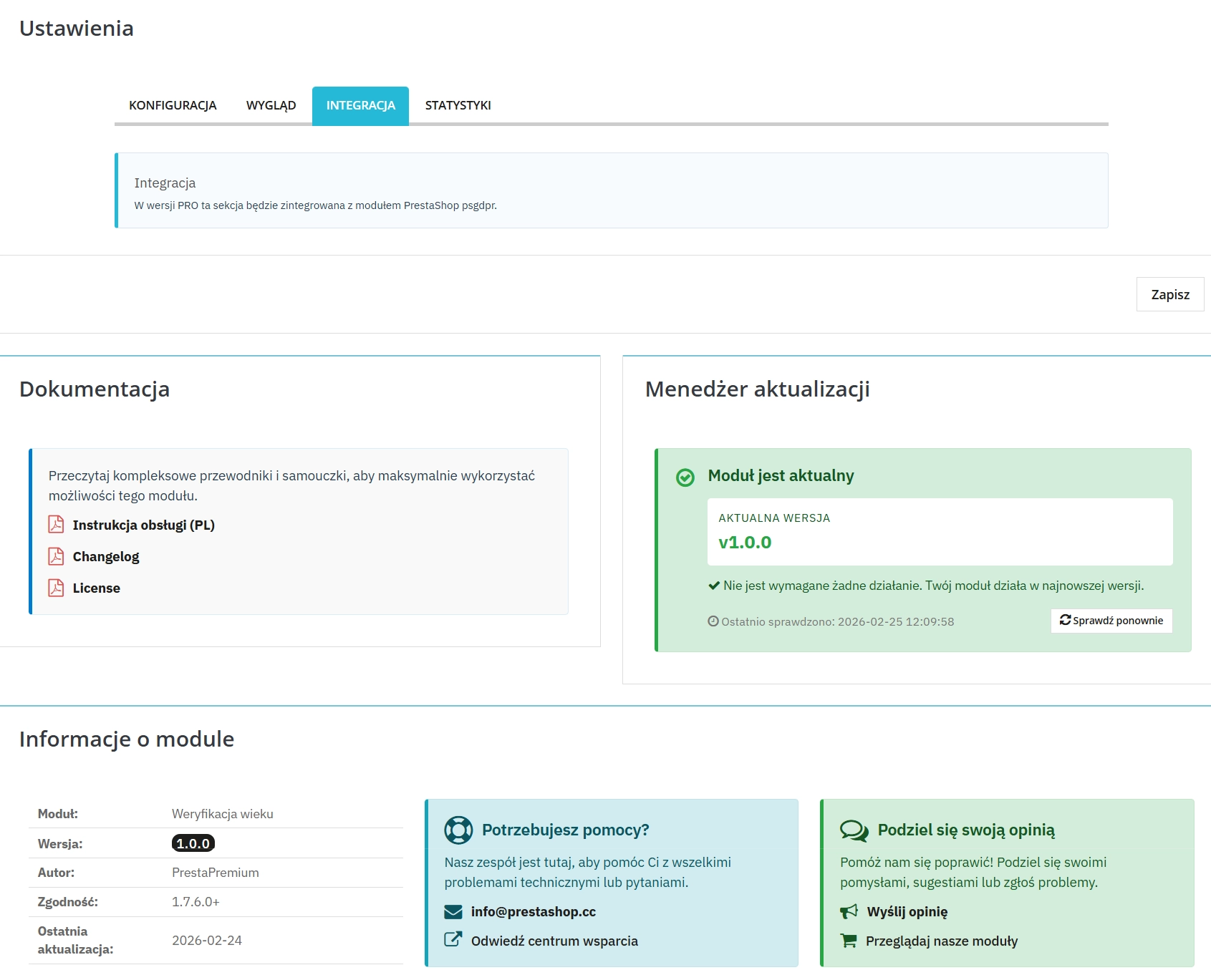This screenshot has width=1211, height=980.
Task: Click the PDF icon next to License
Action: 56,588
